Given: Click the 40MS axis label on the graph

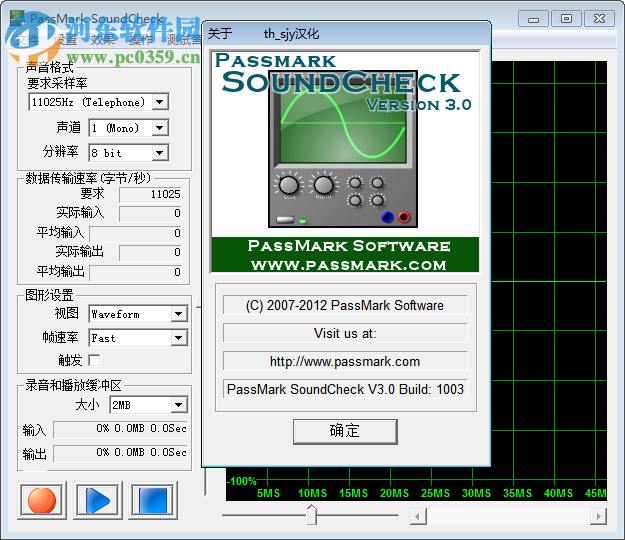Looking at the screenshot, I should click(558, 493).
